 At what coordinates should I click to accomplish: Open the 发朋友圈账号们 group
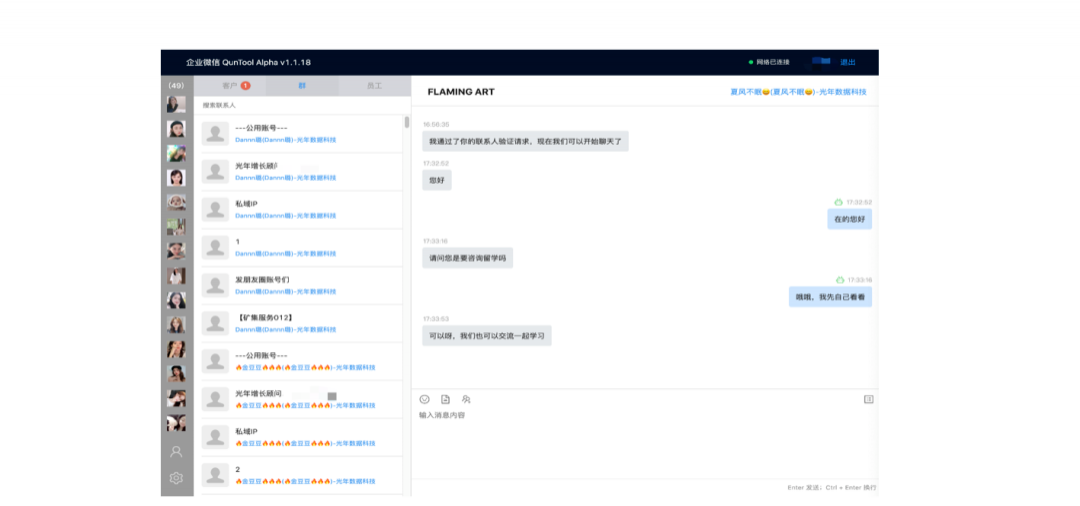click(300, 285)
